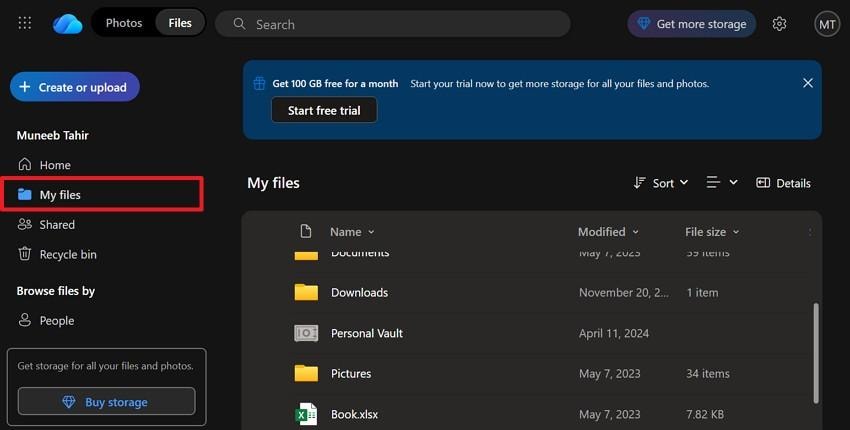Click the Home house icon

pyautogui.click(x=24, y=164)
